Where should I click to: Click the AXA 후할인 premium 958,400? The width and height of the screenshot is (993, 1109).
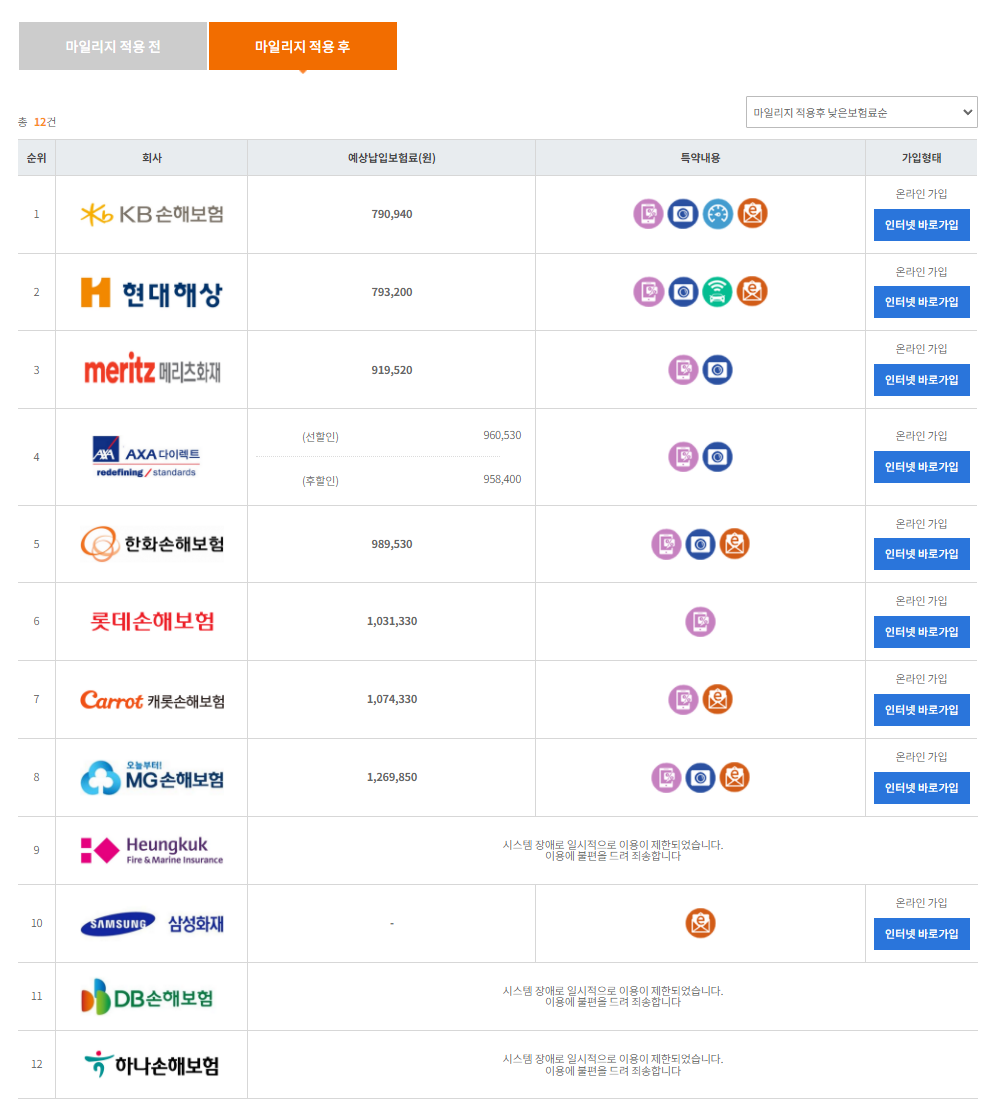502,479
